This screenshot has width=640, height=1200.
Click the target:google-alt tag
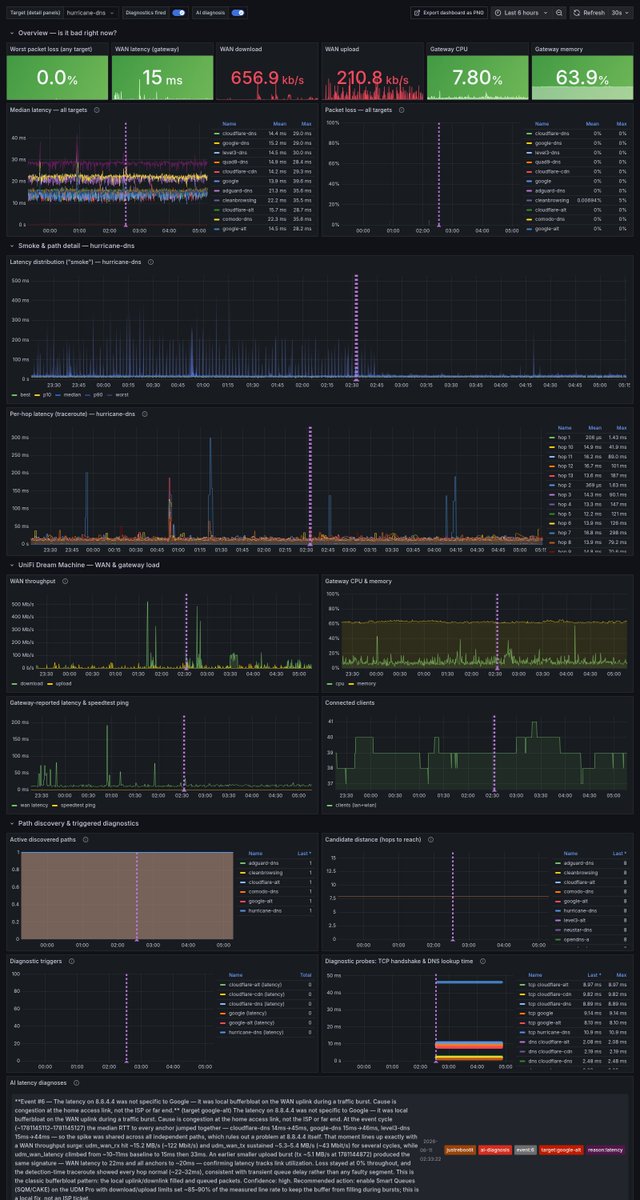(563, 1150)
